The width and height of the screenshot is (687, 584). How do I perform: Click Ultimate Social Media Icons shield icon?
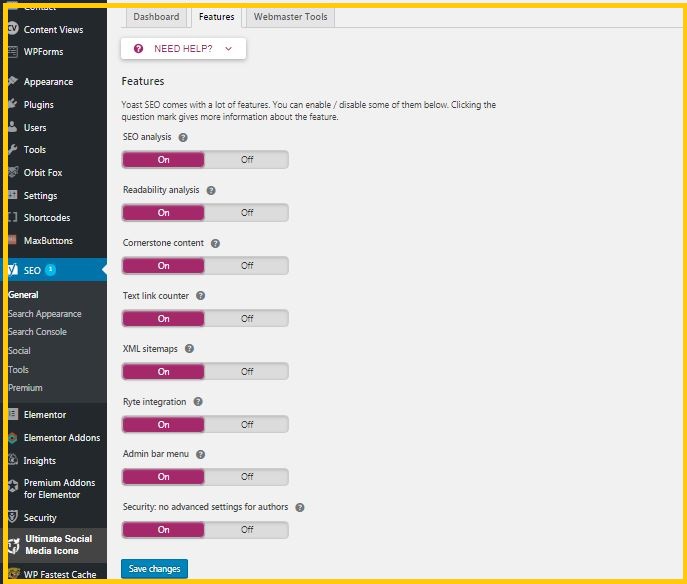[x=14, y=545]
